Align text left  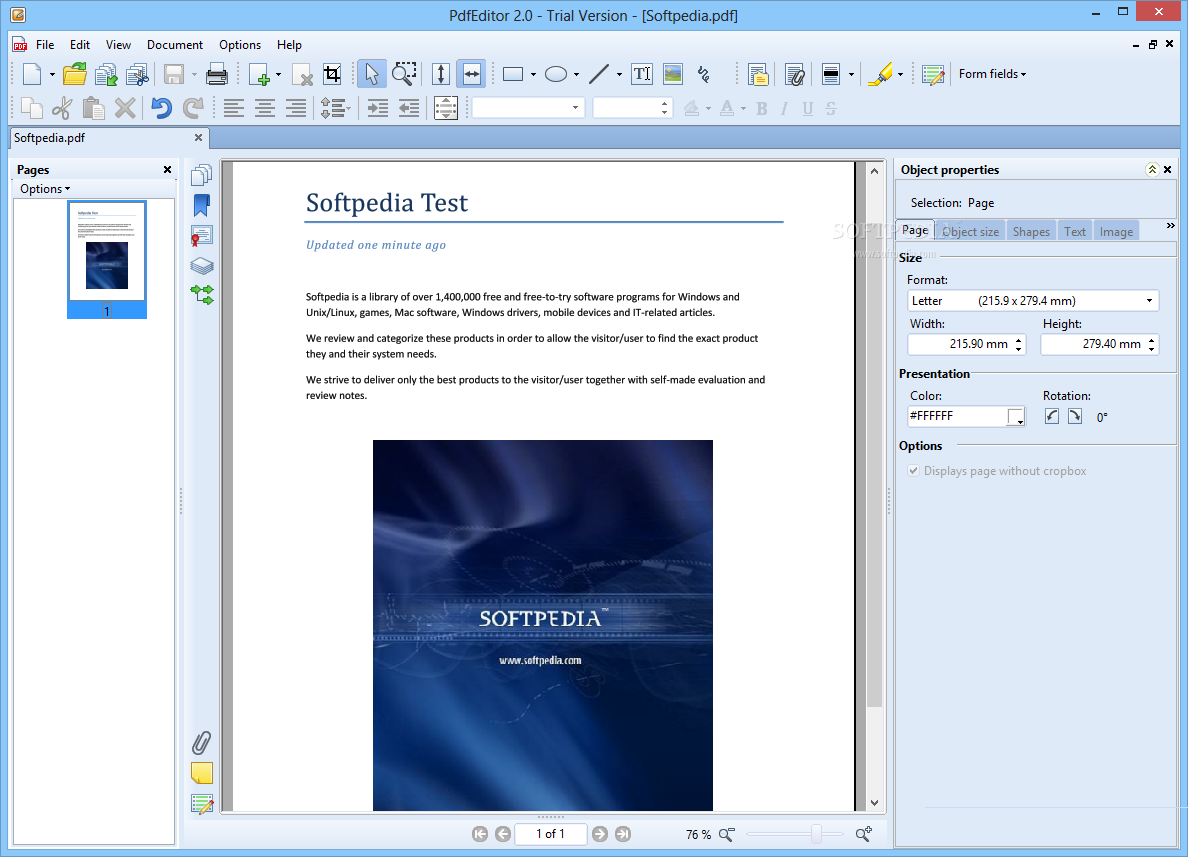233,108
